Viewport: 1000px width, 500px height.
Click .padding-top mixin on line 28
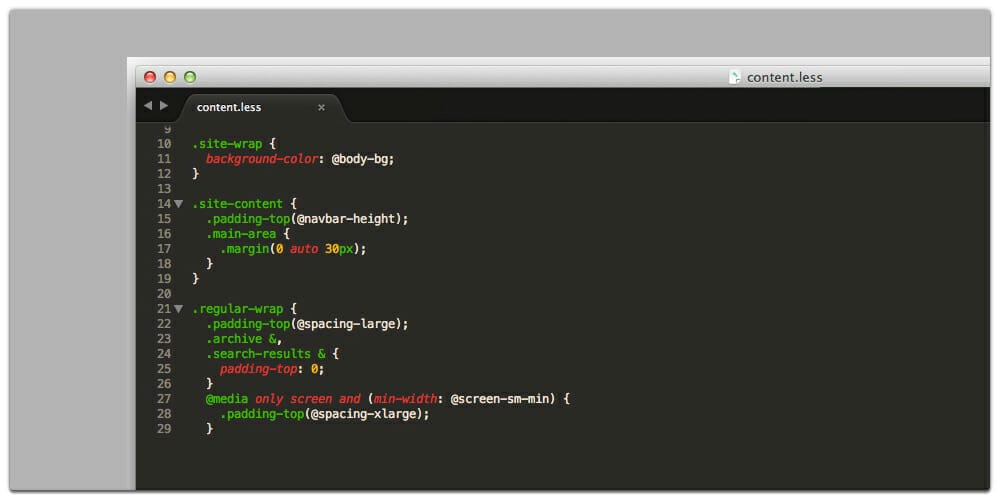261,415
